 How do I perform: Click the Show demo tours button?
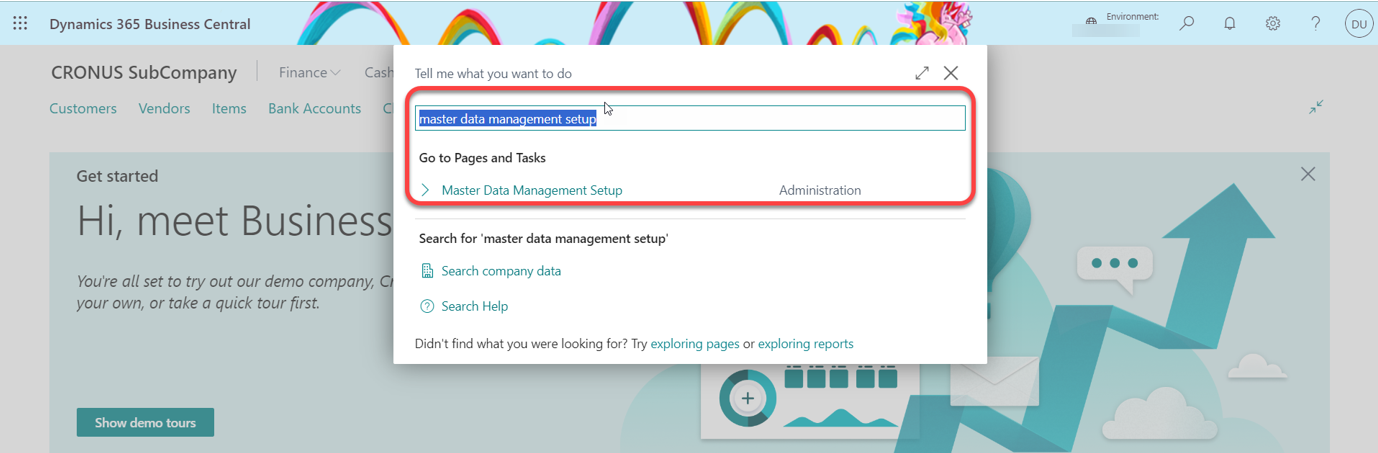[145, 422]
